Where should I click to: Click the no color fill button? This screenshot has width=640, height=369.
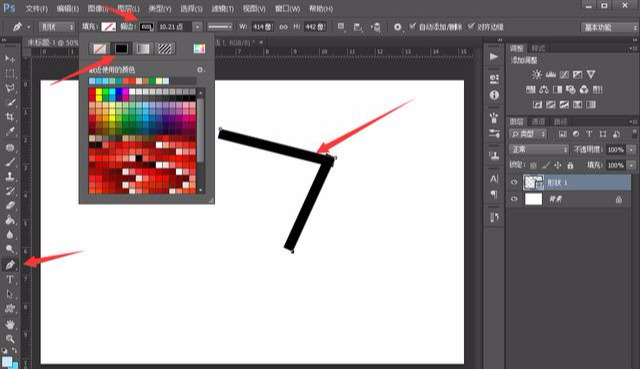[99, 49]
